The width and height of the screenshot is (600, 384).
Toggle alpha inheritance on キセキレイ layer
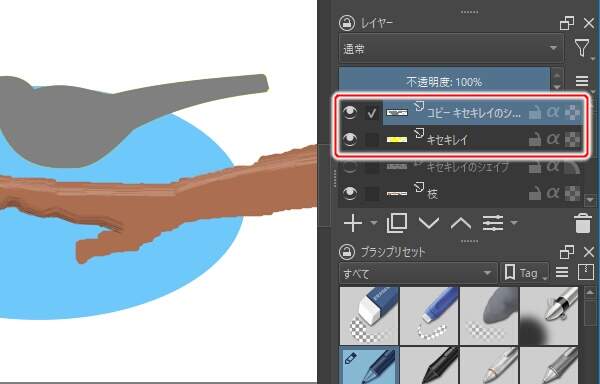click(x=553, y=139)
